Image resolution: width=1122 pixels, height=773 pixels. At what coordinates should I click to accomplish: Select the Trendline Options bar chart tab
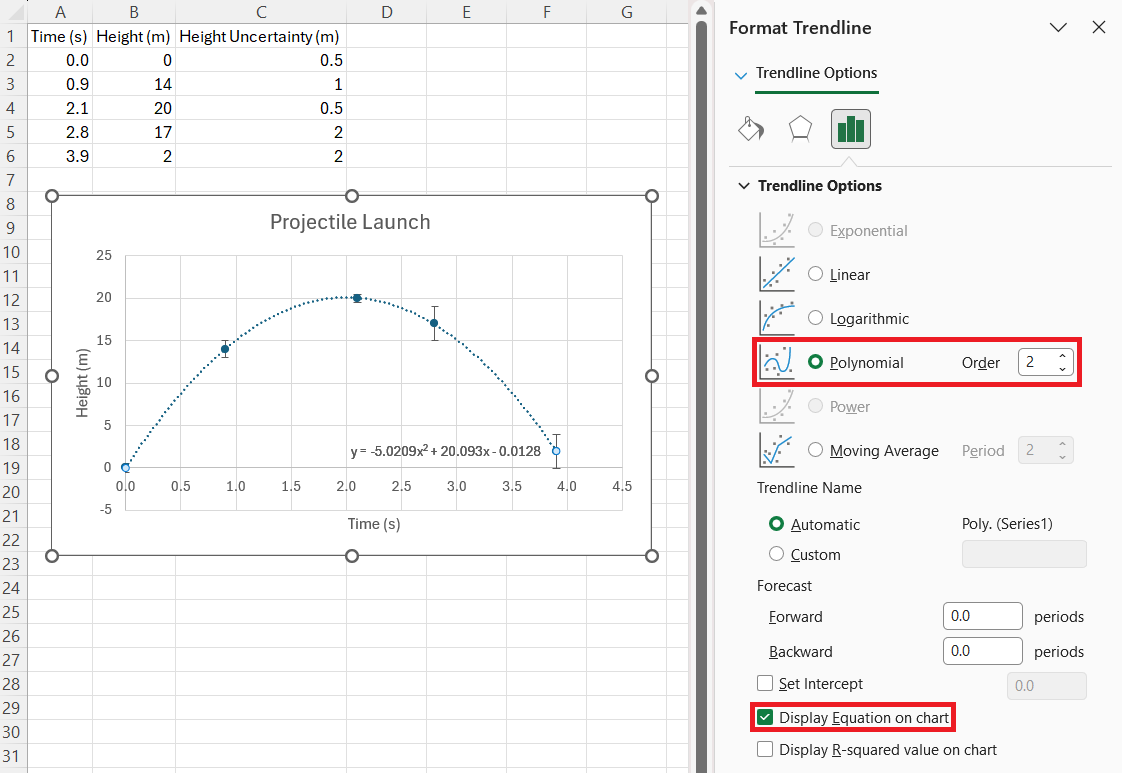[x=851, y=130]
